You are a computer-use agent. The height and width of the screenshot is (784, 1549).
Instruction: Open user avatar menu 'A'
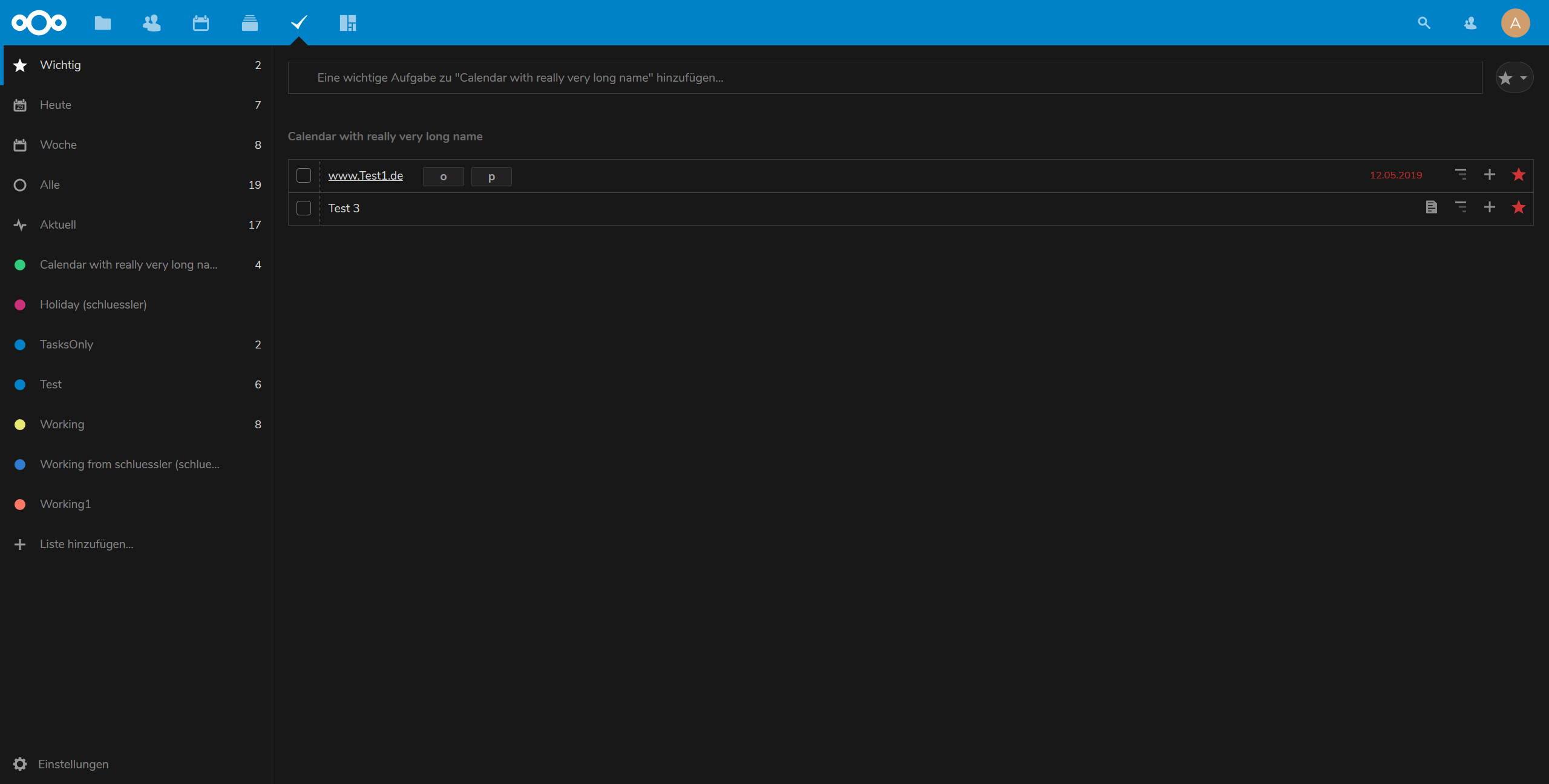point(1516,23)
